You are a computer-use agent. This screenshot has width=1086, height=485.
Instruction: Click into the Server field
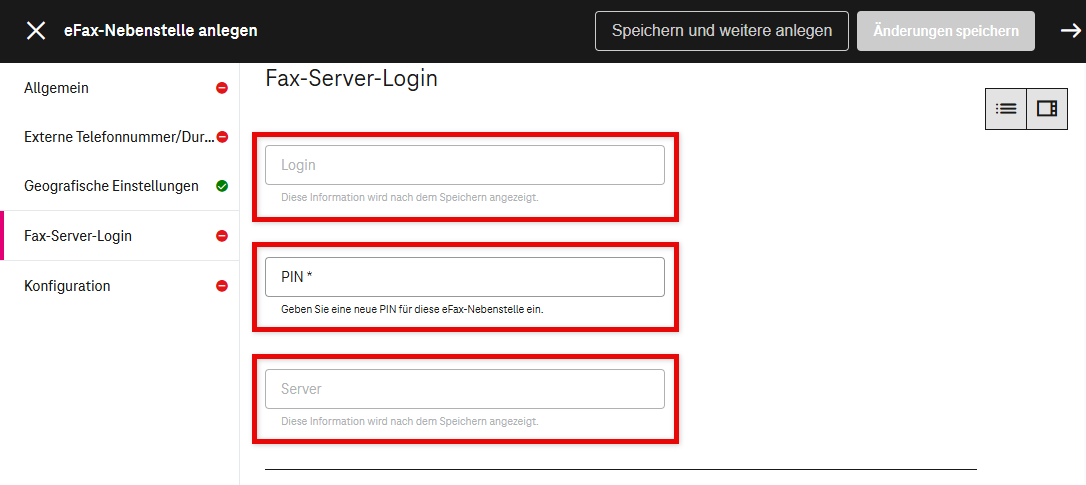[x=464, y=389]
